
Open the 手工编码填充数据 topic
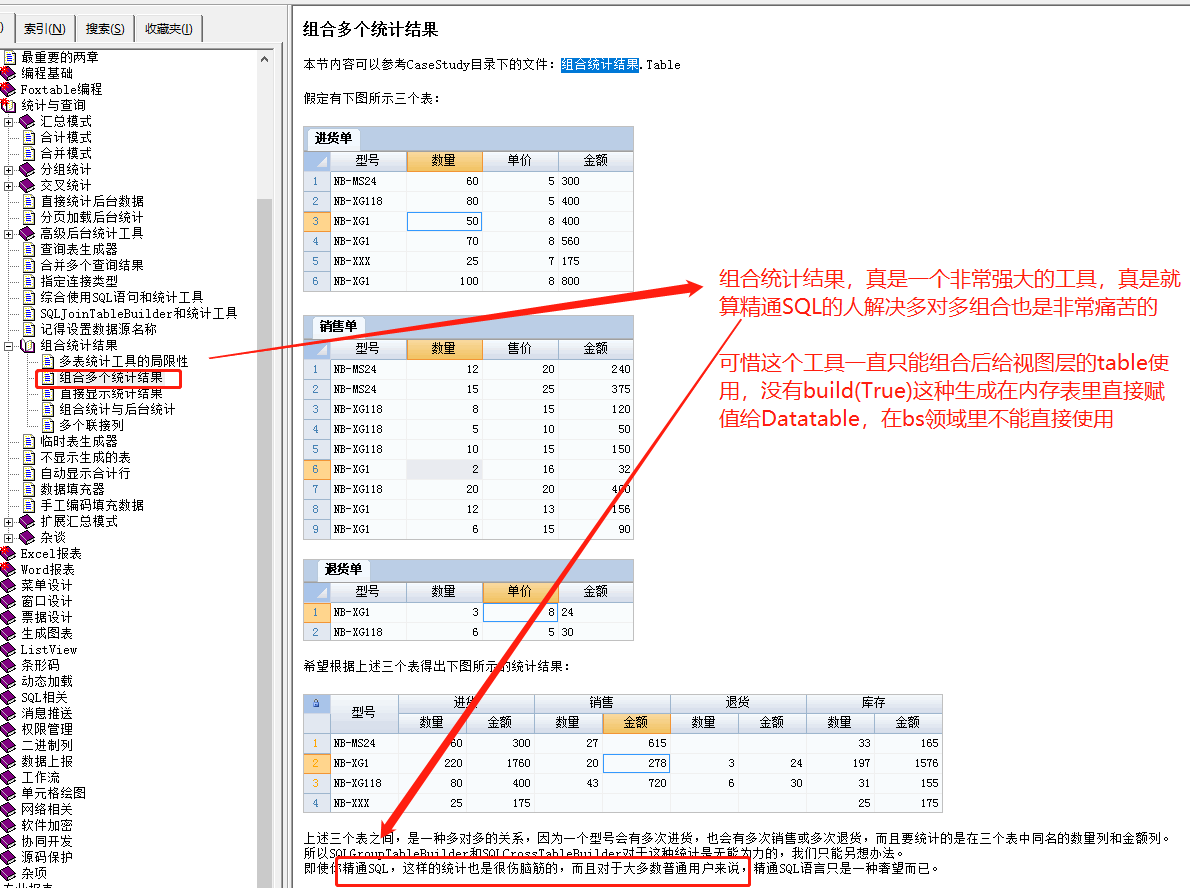(92, 505)
